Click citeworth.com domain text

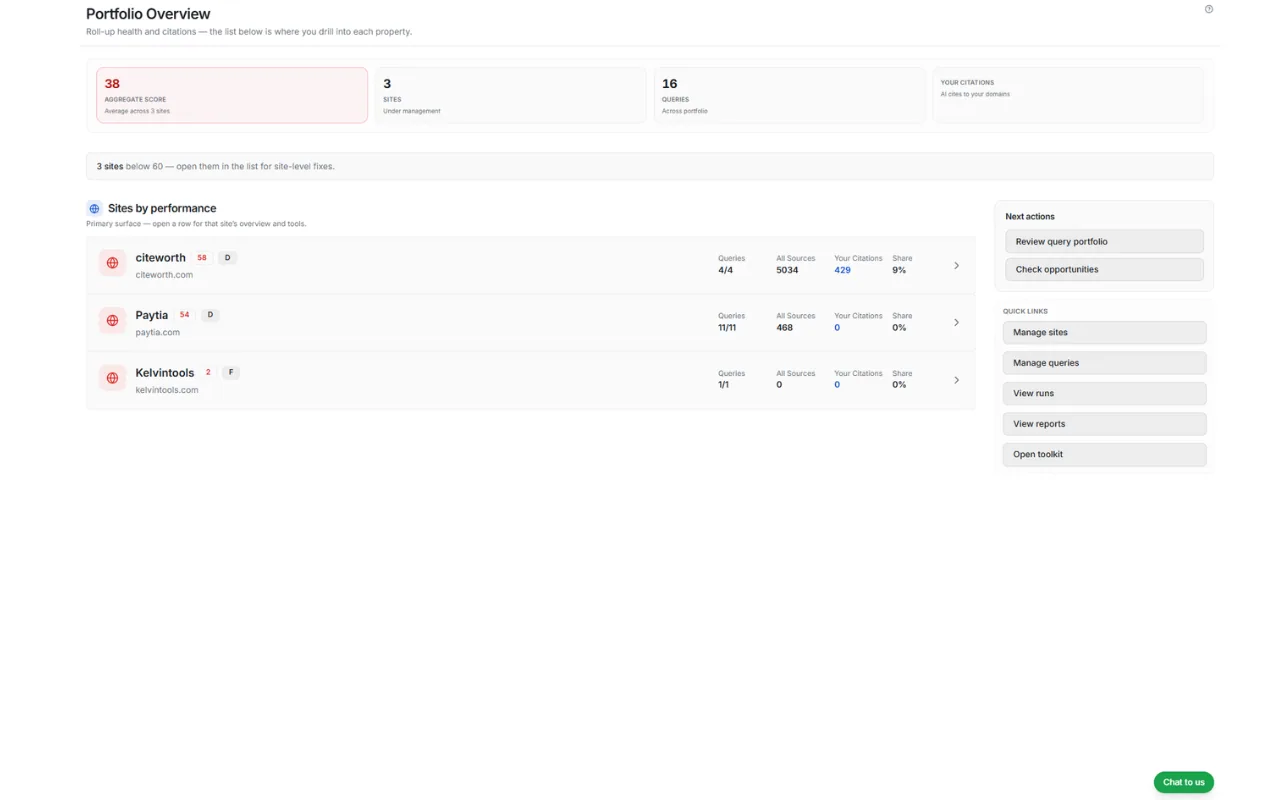[x=164, y=275]
